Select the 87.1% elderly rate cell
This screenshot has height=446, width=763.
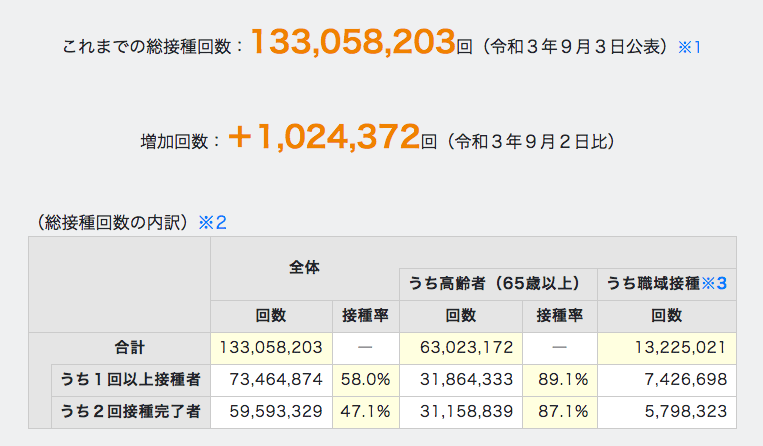pos(560,411)
